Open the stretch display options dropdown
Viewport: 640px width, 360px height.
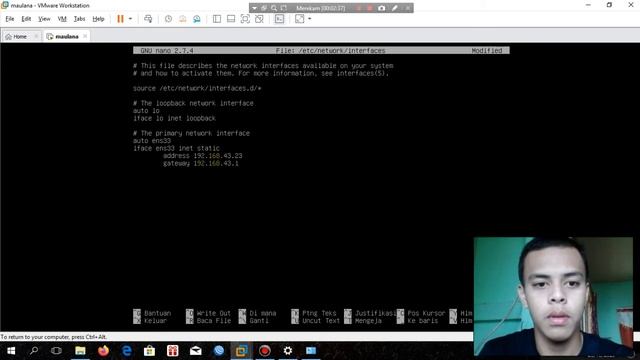pos(309,19)
